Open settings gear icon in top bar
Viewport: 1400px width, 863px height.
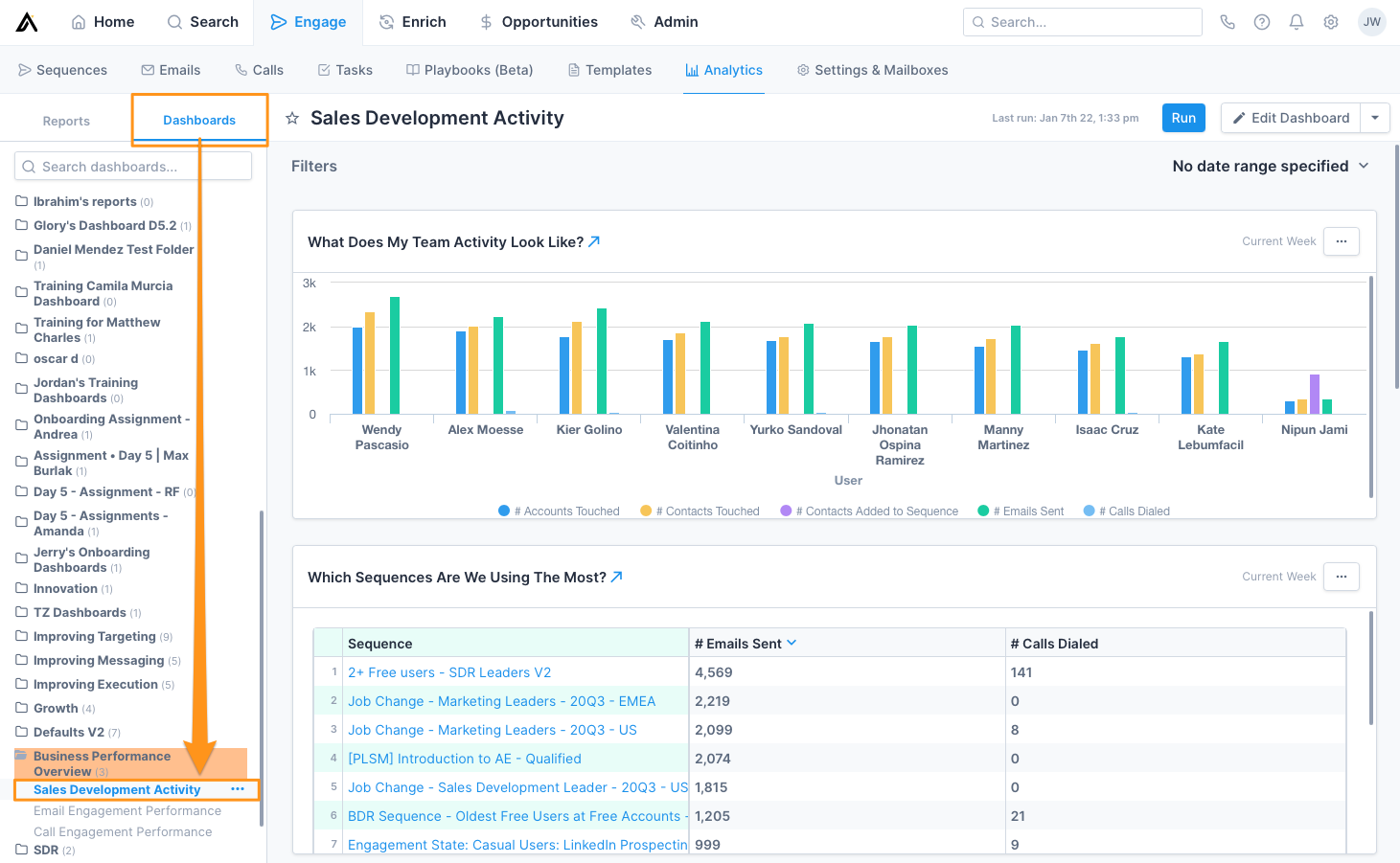pyautogui.click(x=1331, y=22)
